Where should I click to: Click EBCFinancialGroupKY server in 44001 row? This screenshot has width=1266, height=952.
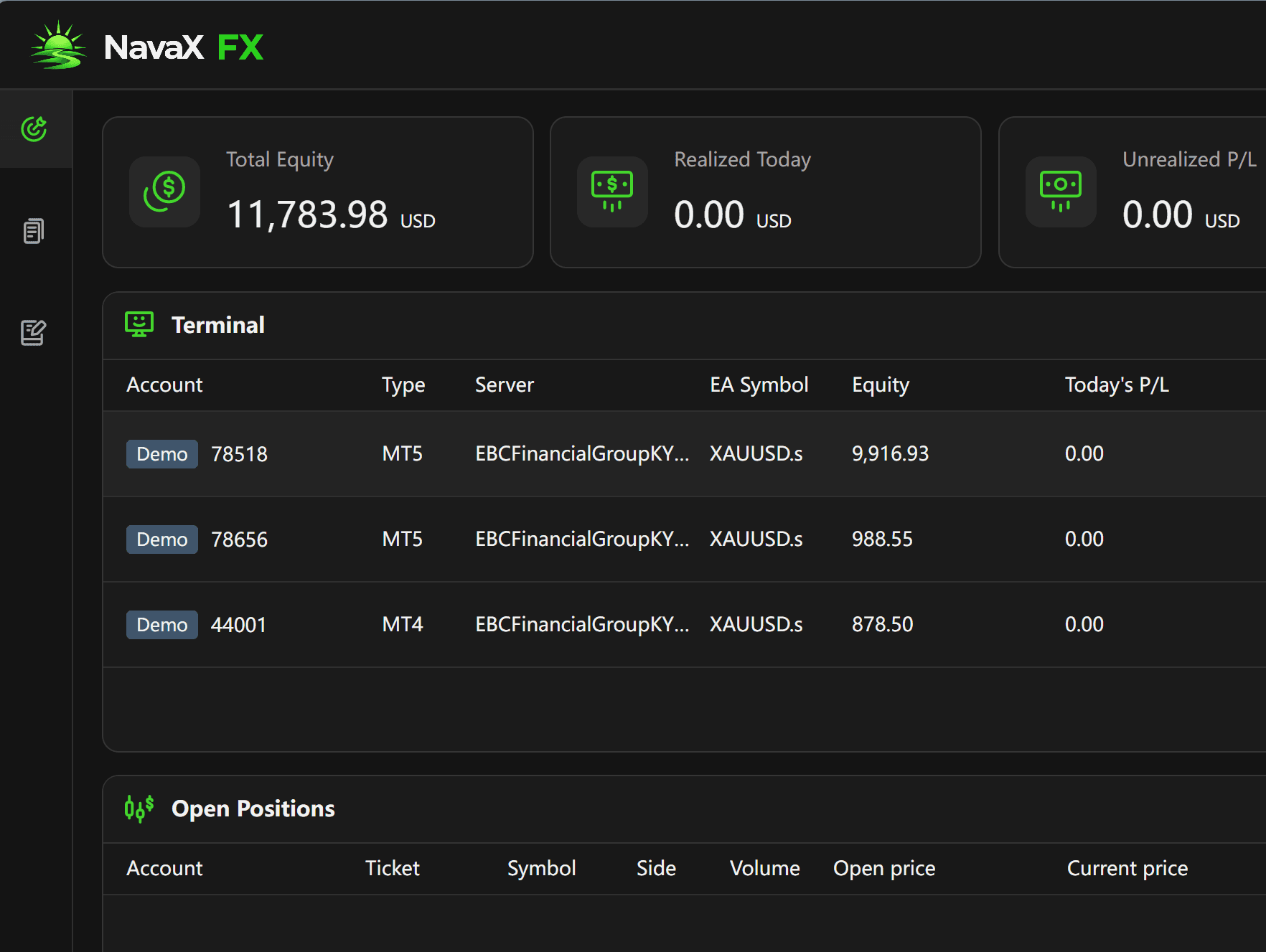[x=582, y=624]
